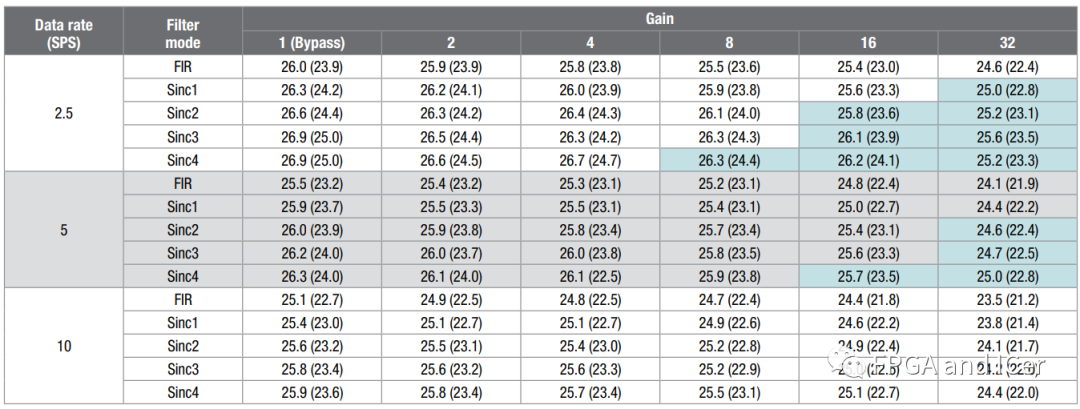The image size is (1080, 409).
Task: Click cell 25.9 (23.6) in last row
Action: 312,393
